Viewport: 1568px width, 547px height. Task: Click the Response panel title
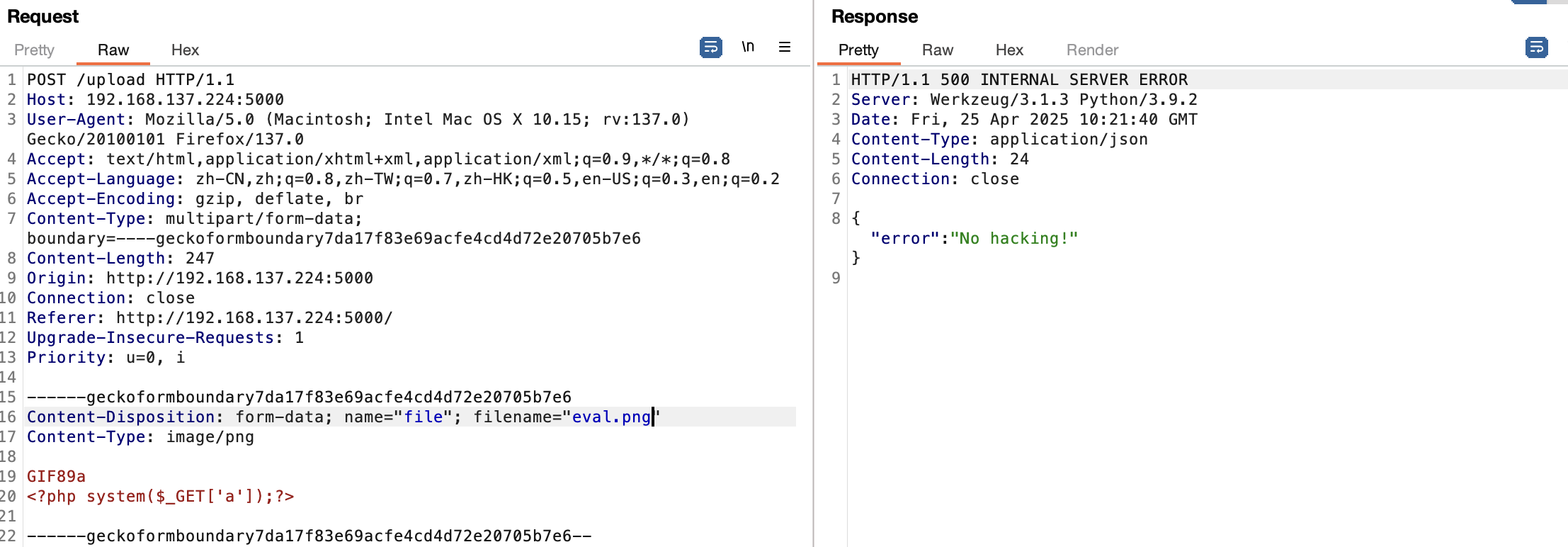(875, 16)
